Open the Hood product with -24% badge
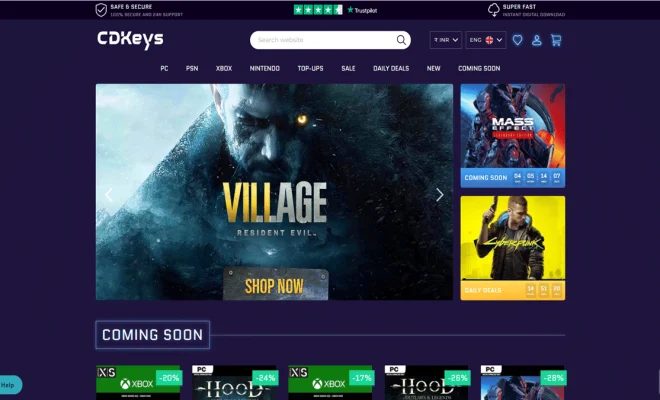This screenshot has height=400, width=660. point(234,382)
